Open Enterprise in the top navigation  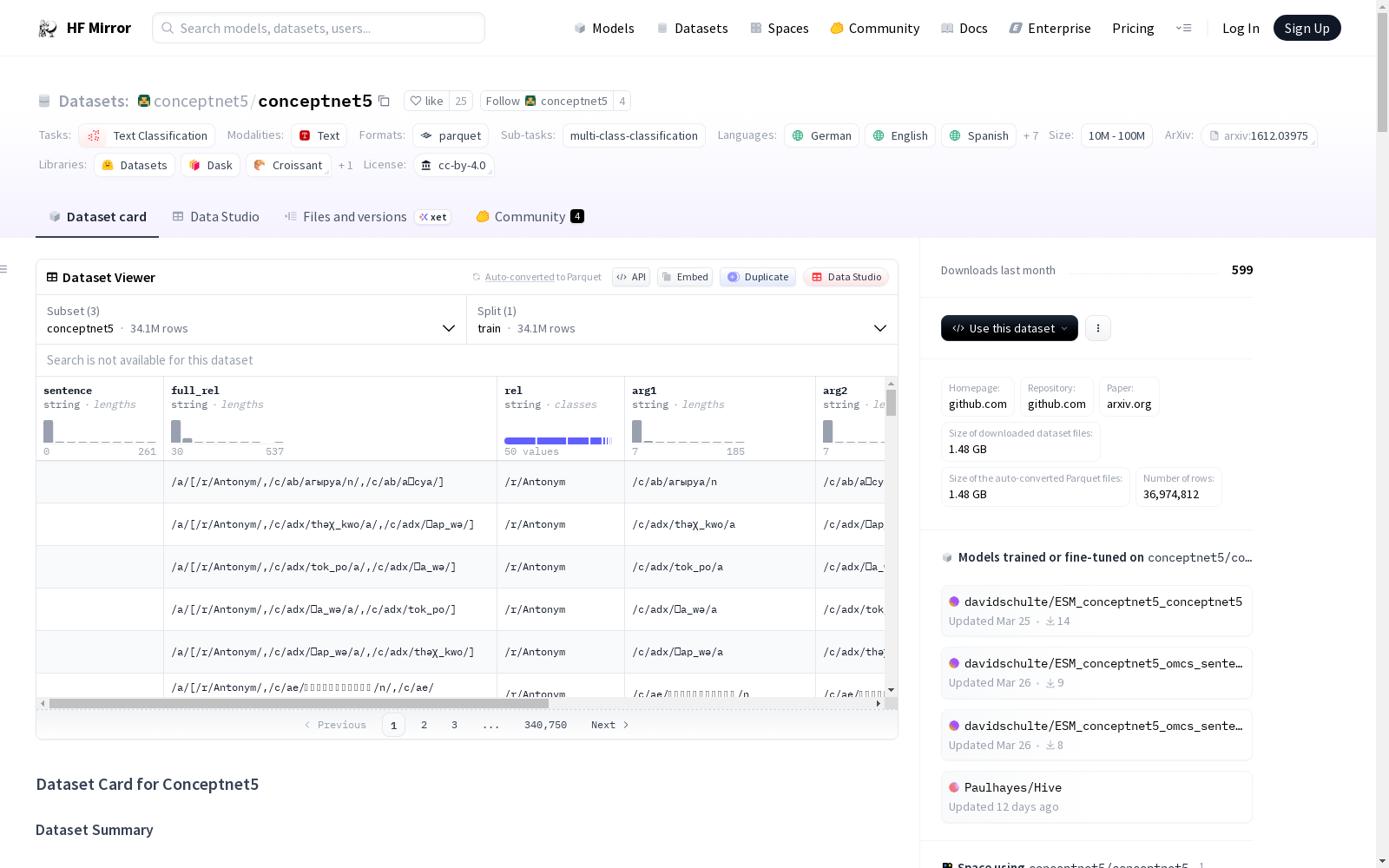click(1050, 28)
